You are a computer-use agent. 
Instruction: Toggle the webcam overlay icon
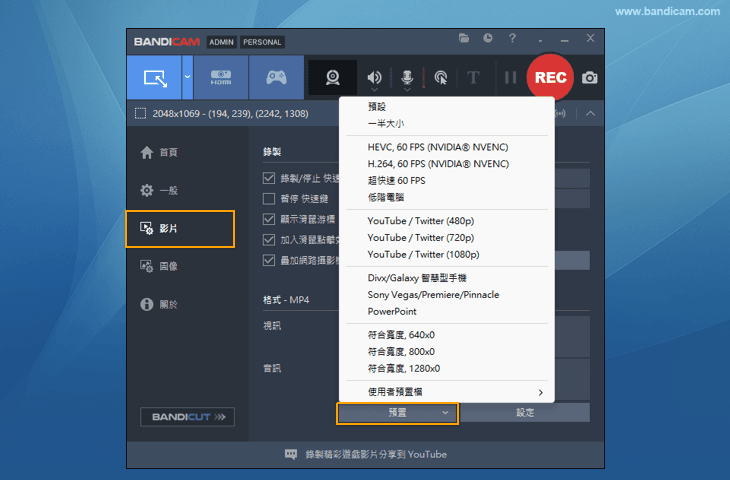[x=332, y=77]
